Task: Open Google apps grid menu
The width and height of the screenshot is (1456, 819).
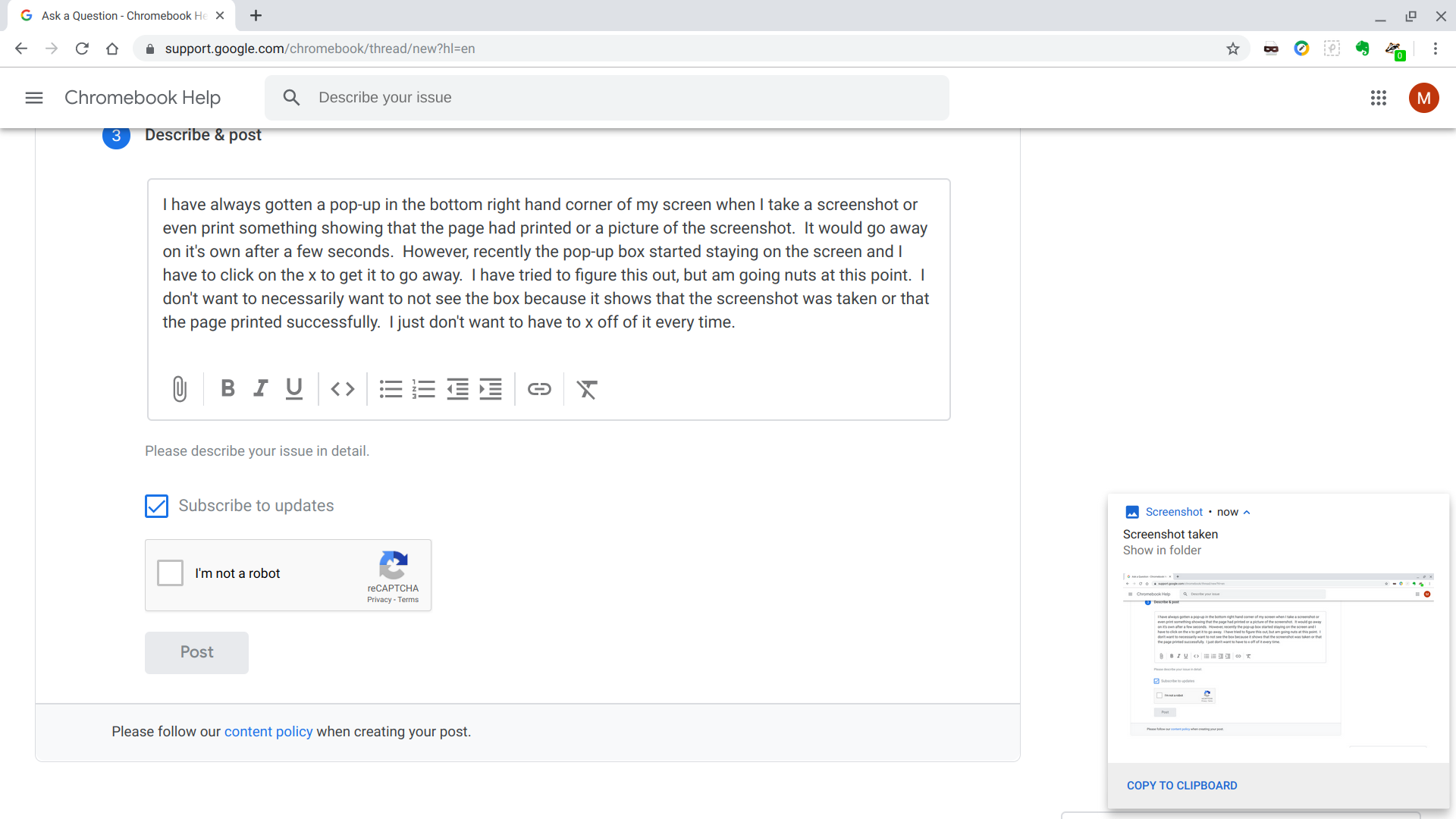Action: [x=1379, y=97]
